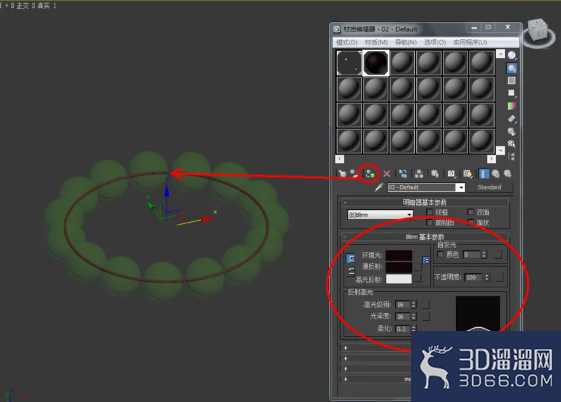Click the 高光级别 spinner arrows
The width and height of the screenshot is (561, 402).
tap(414, 304)
